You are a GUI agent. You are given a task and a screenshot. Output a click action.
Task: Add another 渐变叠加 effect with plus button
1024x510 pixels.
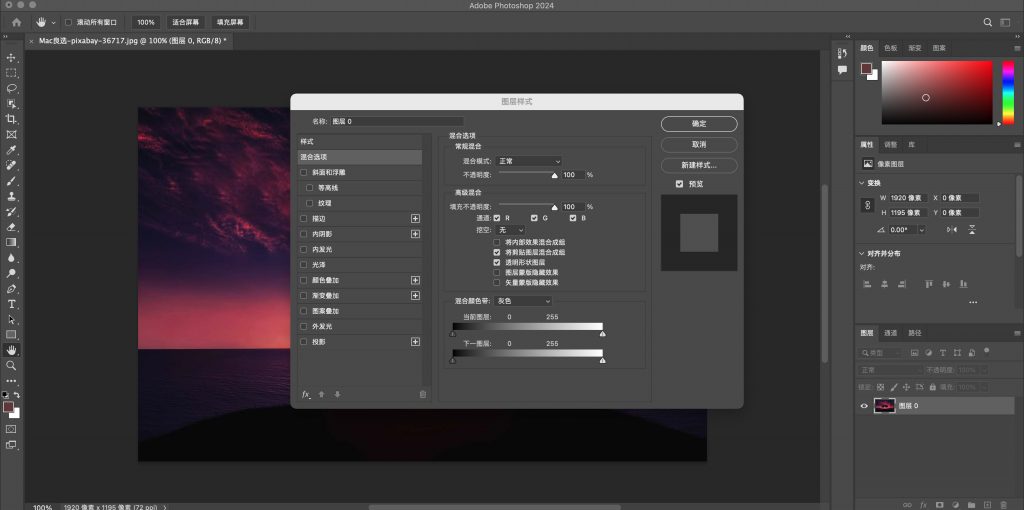[x=415, y=296]
